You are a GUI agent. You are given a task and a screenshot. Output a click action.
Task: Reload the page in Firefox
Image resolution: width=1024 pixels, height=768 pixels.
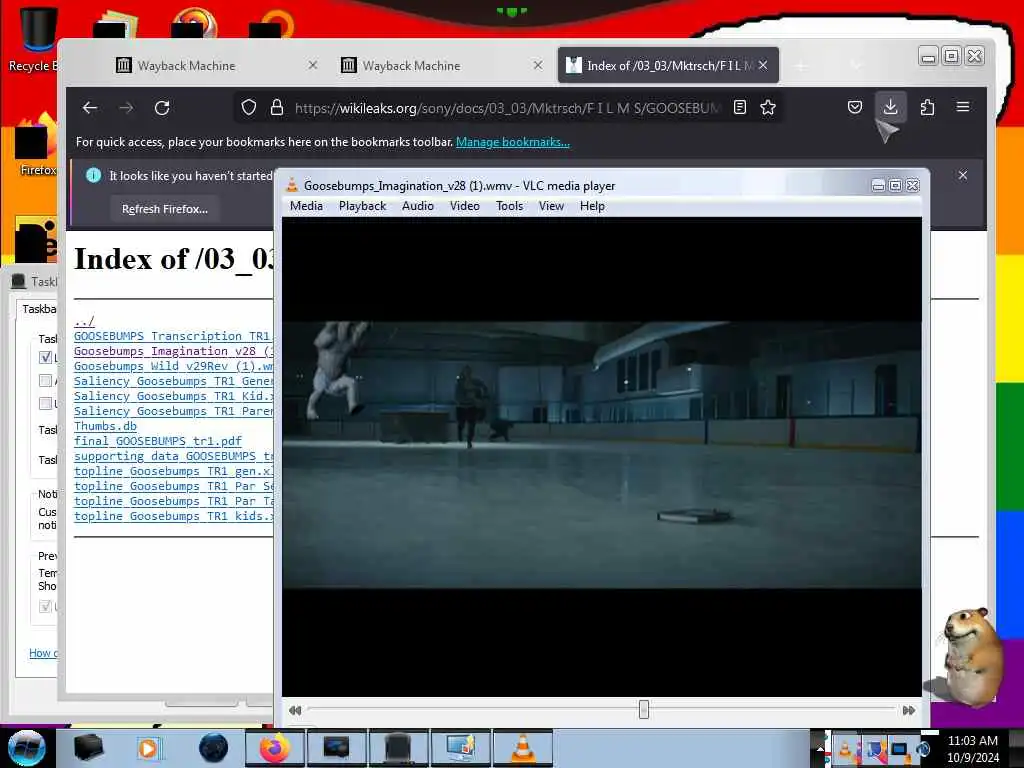(162, 108)
